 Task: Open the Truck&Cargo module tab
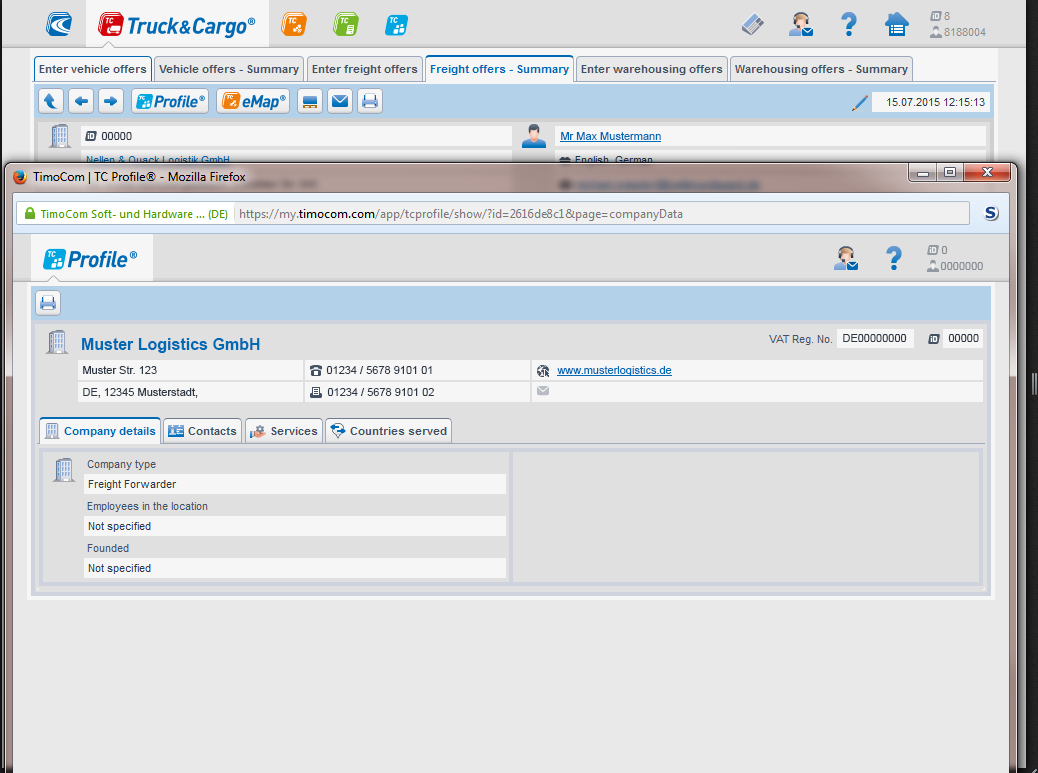pyautogui.click(x=177, y=25)
